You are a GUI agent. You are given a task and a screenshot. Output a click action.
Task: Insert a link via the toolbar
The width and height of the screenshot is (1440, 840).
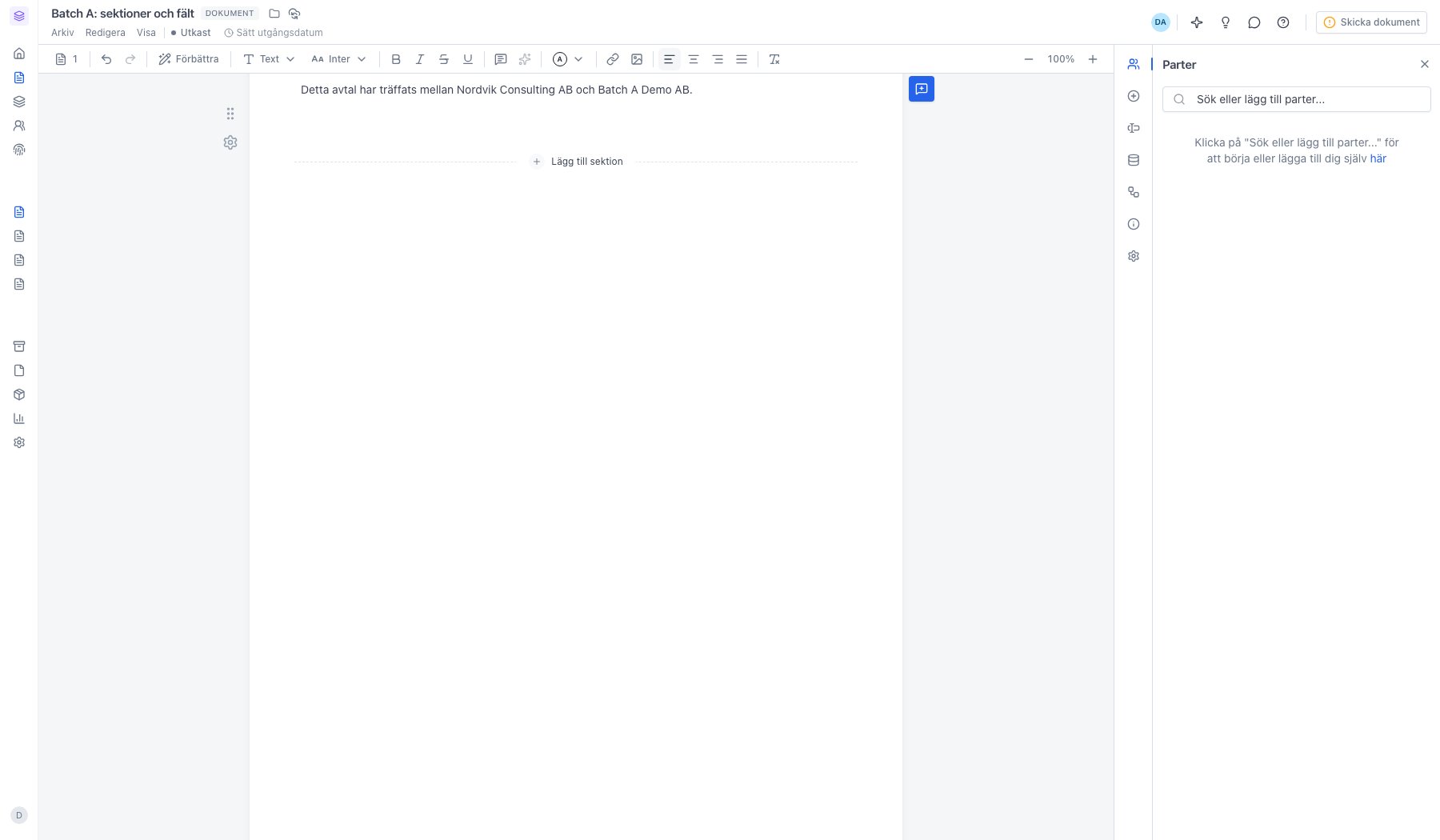pos(612,59)
